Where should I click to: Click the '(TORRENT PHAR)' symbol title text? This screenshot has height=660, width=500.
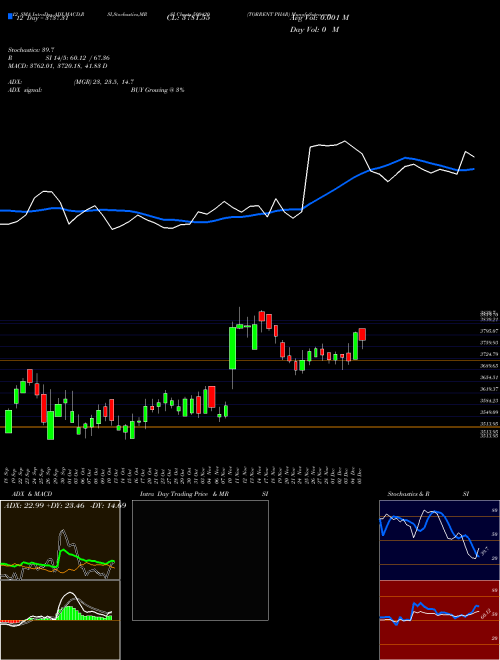[x=268, y=14]
